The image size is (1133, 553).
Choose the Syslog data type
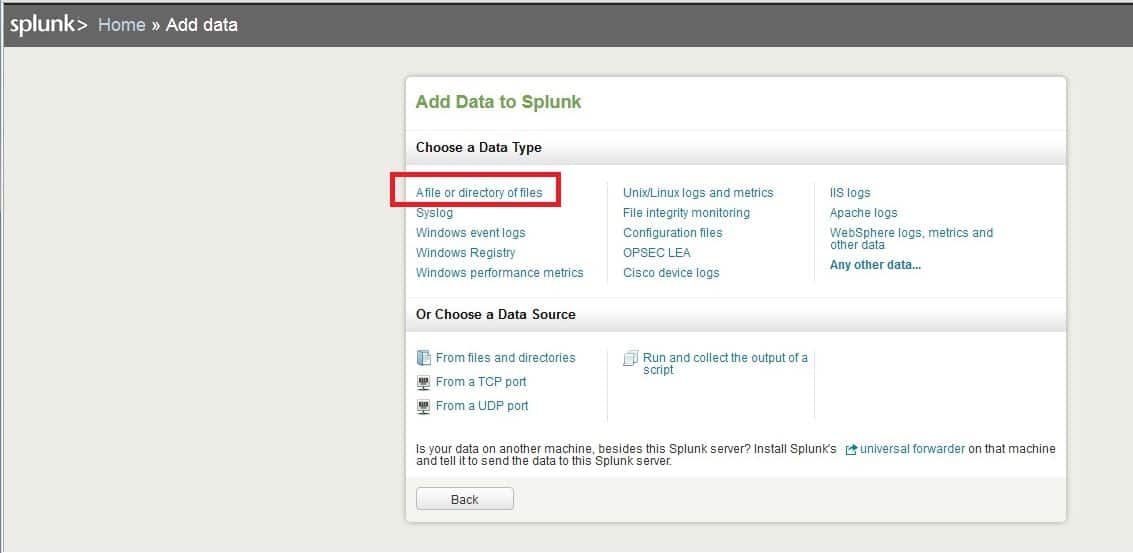tap(434, 213)
